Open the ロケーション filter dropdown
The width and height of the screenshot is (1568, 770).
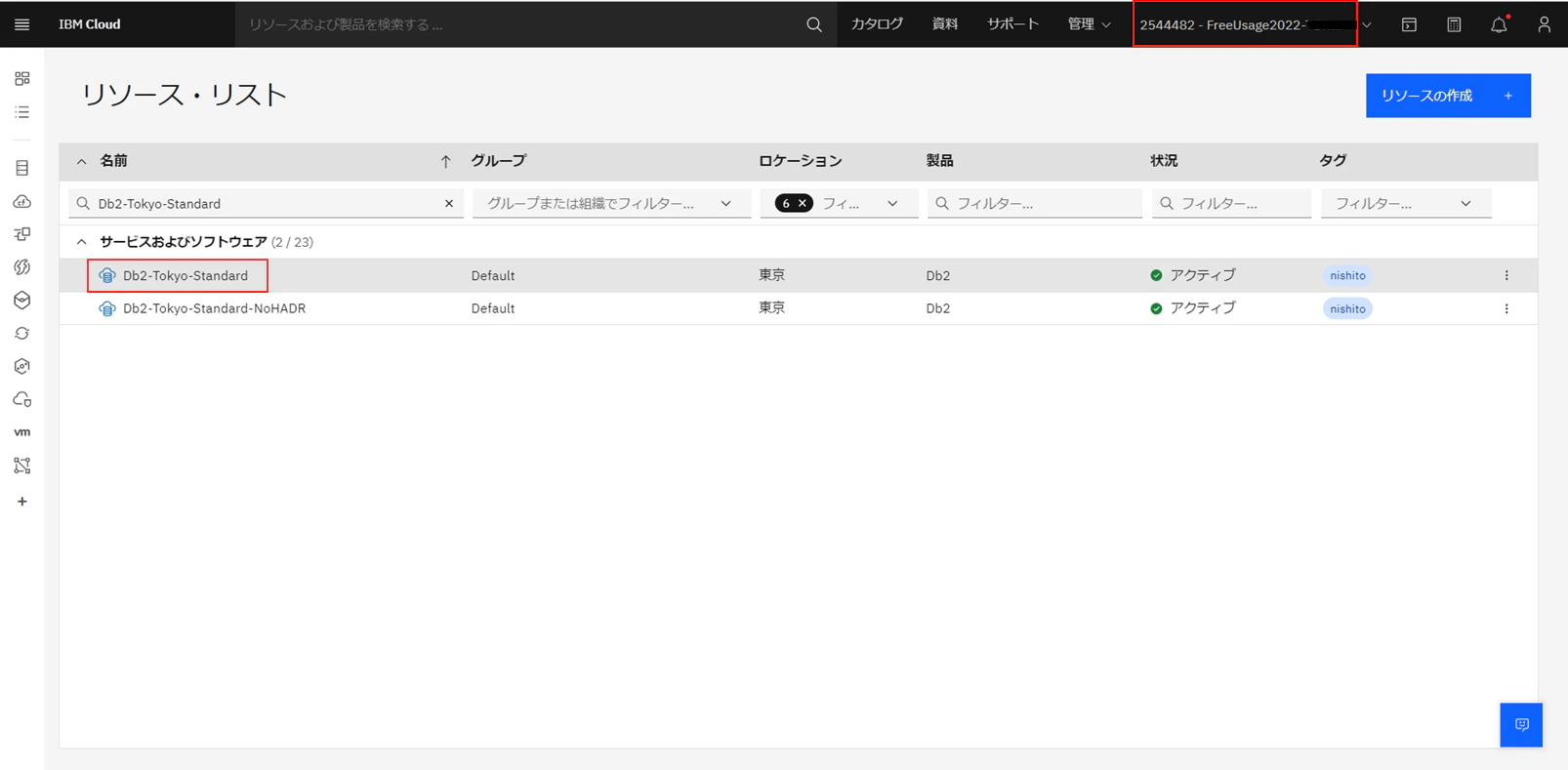[892, 204]
